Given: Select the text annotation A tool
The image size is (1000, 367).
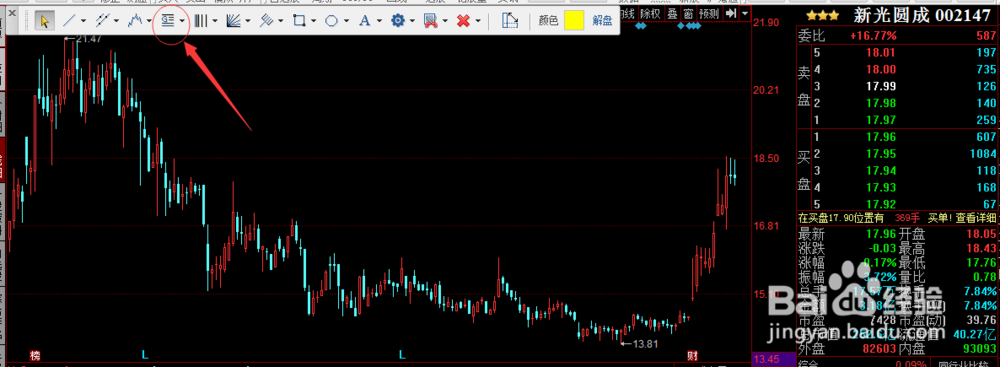Looking at the screenshot, I should point(364,21).
